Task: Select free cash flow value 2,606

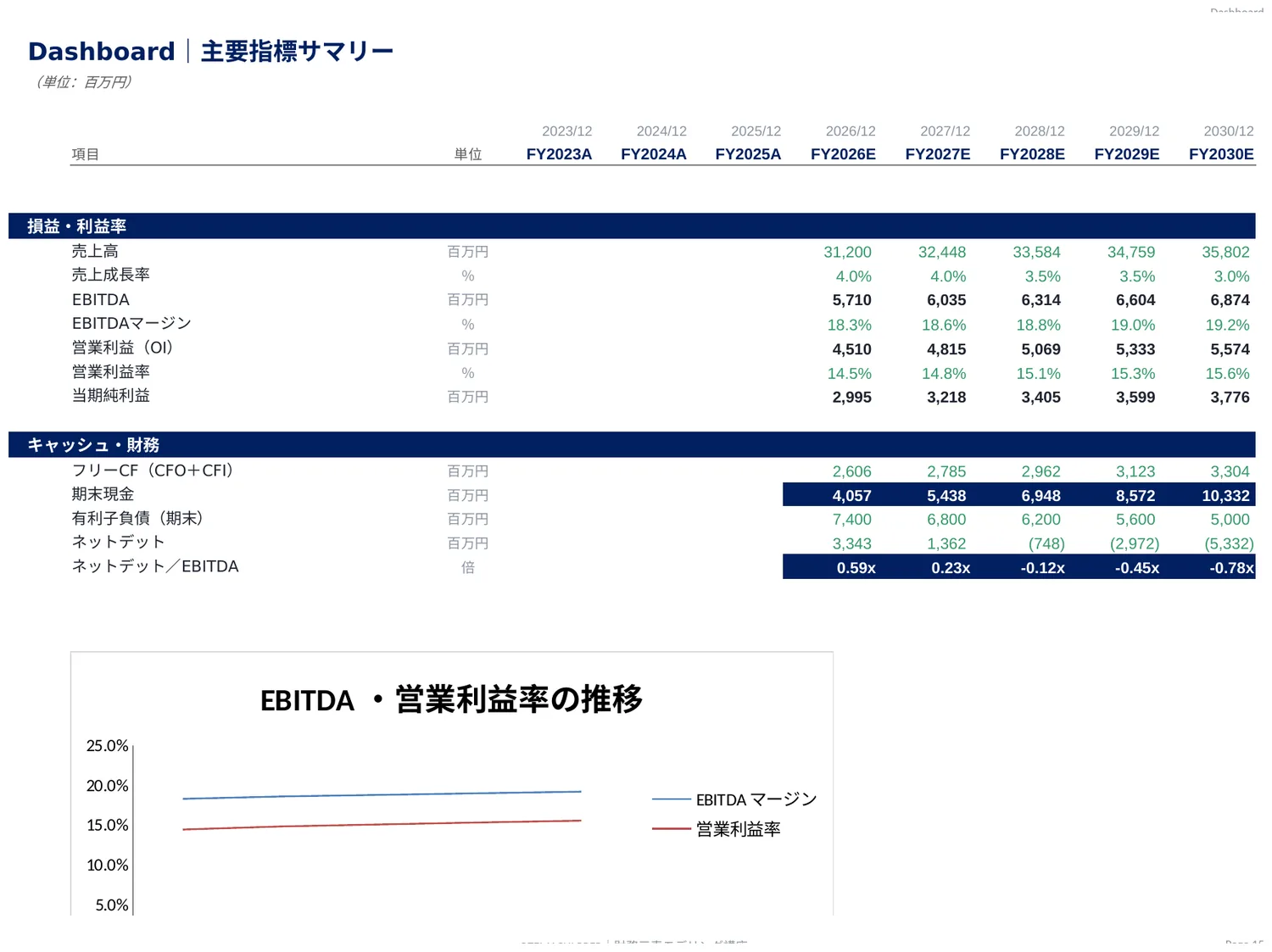Action: (851, 472)
